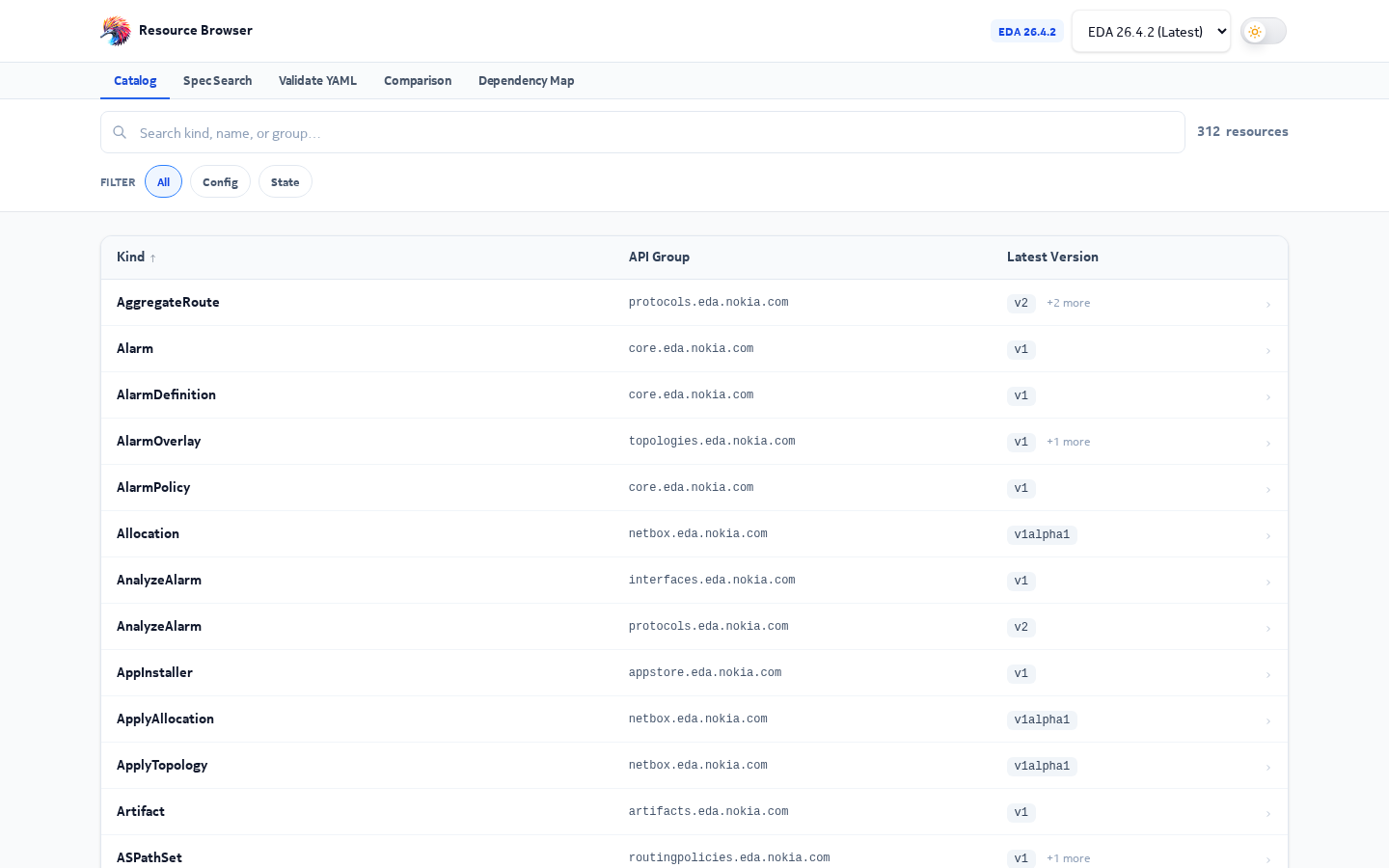Click the v1alpha1 badge on ApplyTopology
Viewport: 1389px width, 868px height.
[x=1042, y=766]
